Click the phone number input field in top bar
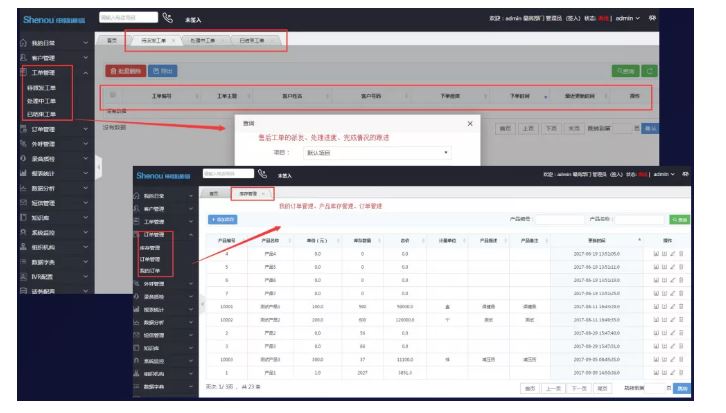 point(129,18)
